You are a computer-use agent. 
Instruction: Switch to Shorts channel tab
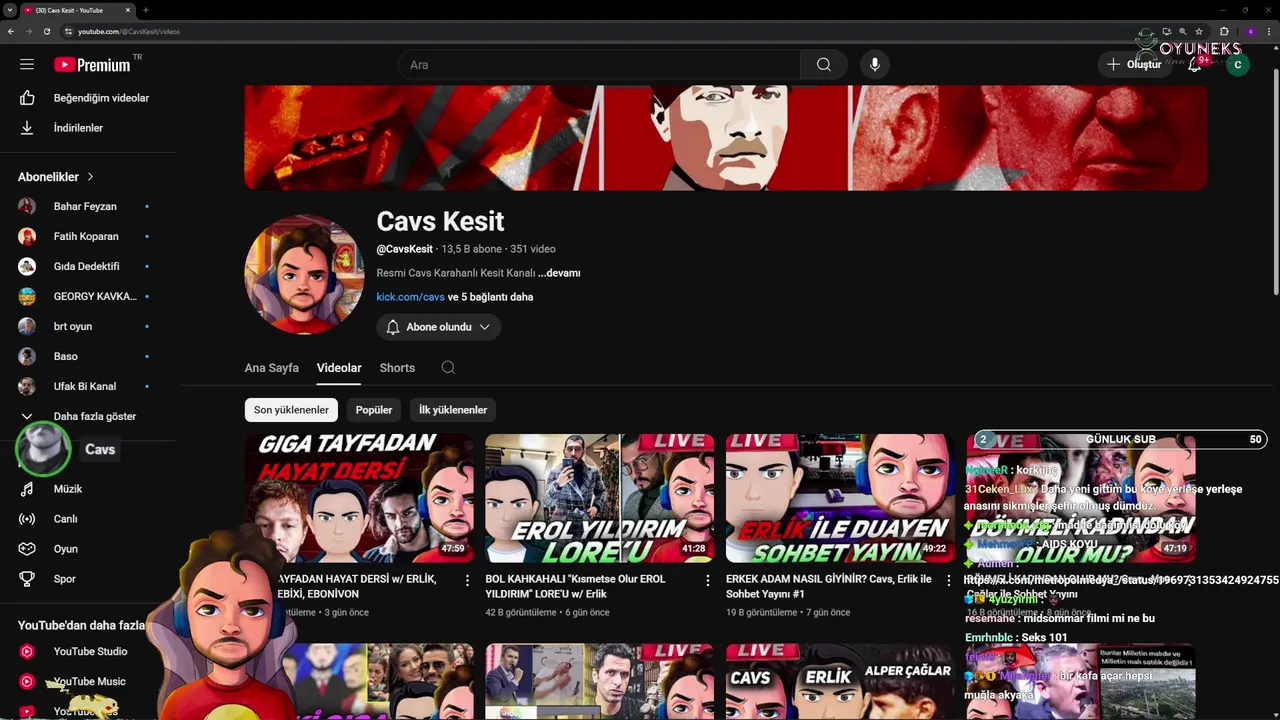[x=397, y=368]
